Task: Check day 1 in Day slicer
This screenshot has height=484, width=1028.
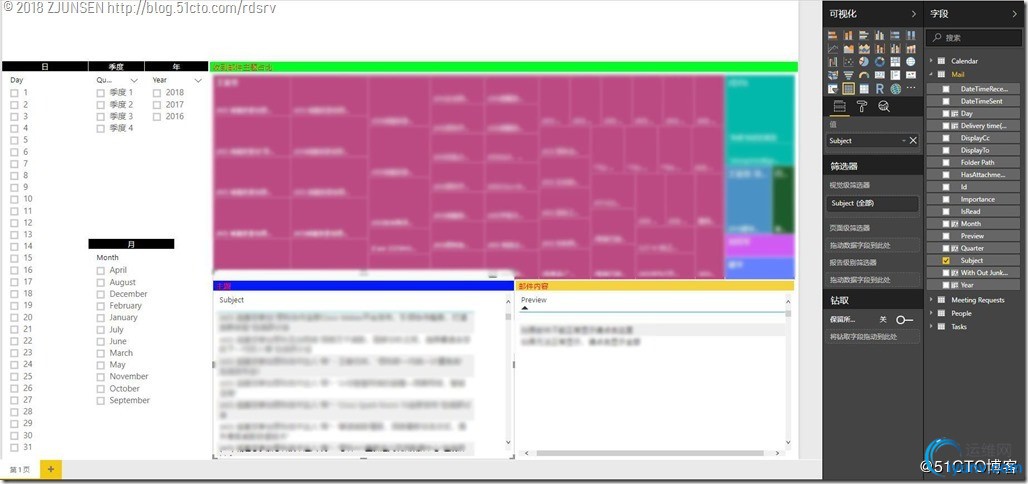Action: click(x=14, y=93)
